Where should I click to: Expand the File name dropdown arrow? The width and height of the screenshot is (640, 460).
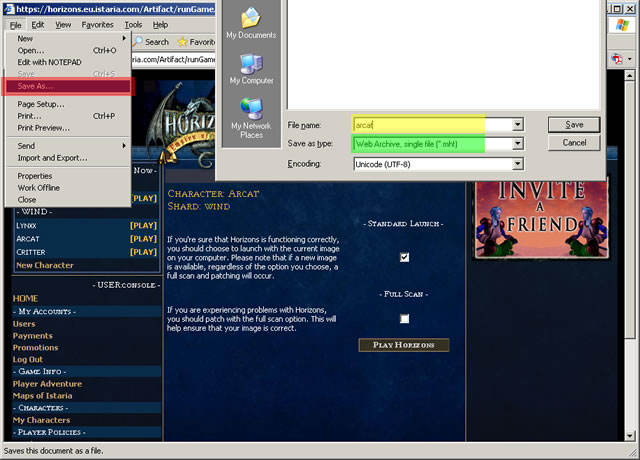click(517, 125)
